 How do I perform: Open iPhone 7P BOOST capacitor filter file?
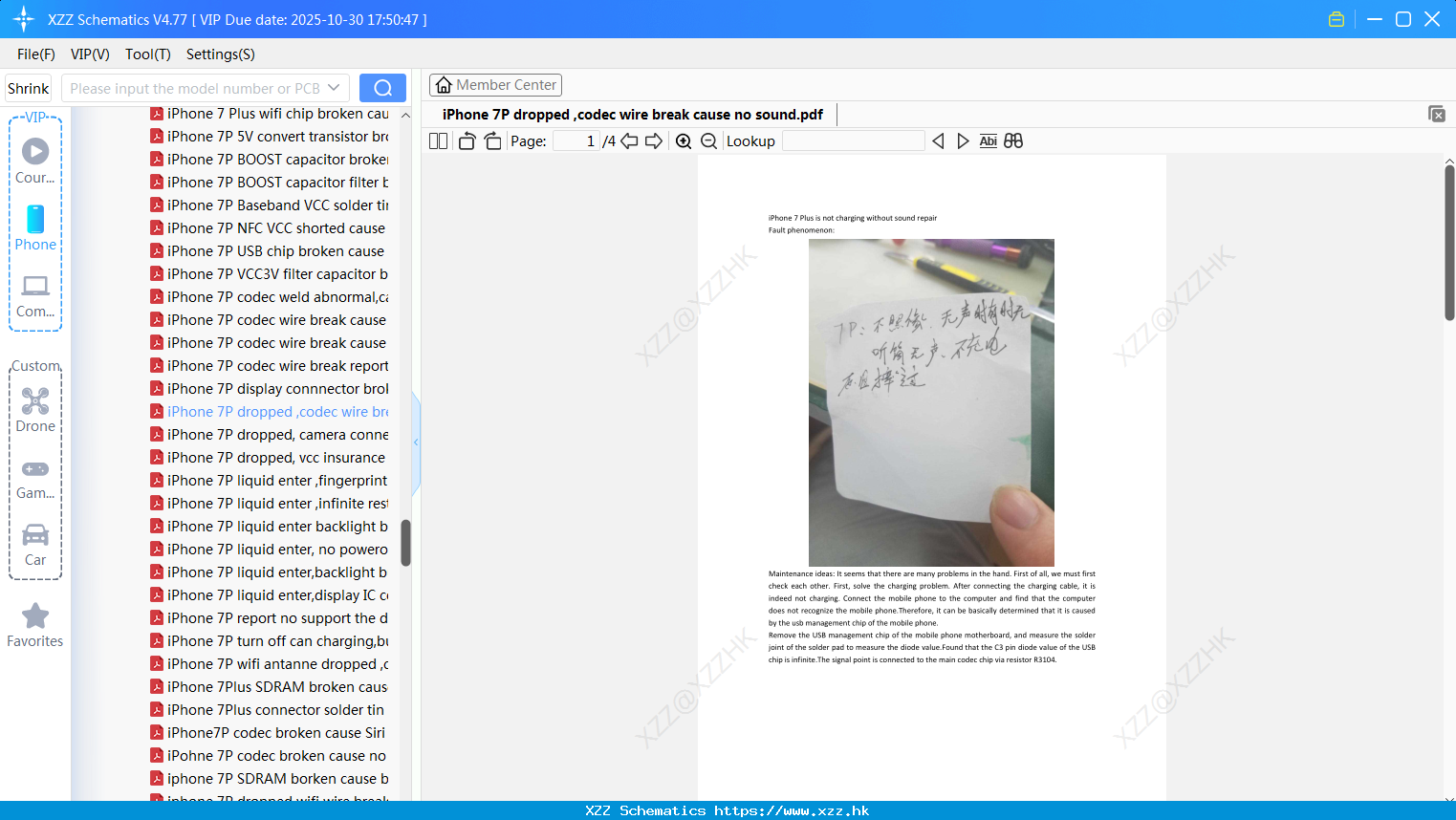point(270,183)
